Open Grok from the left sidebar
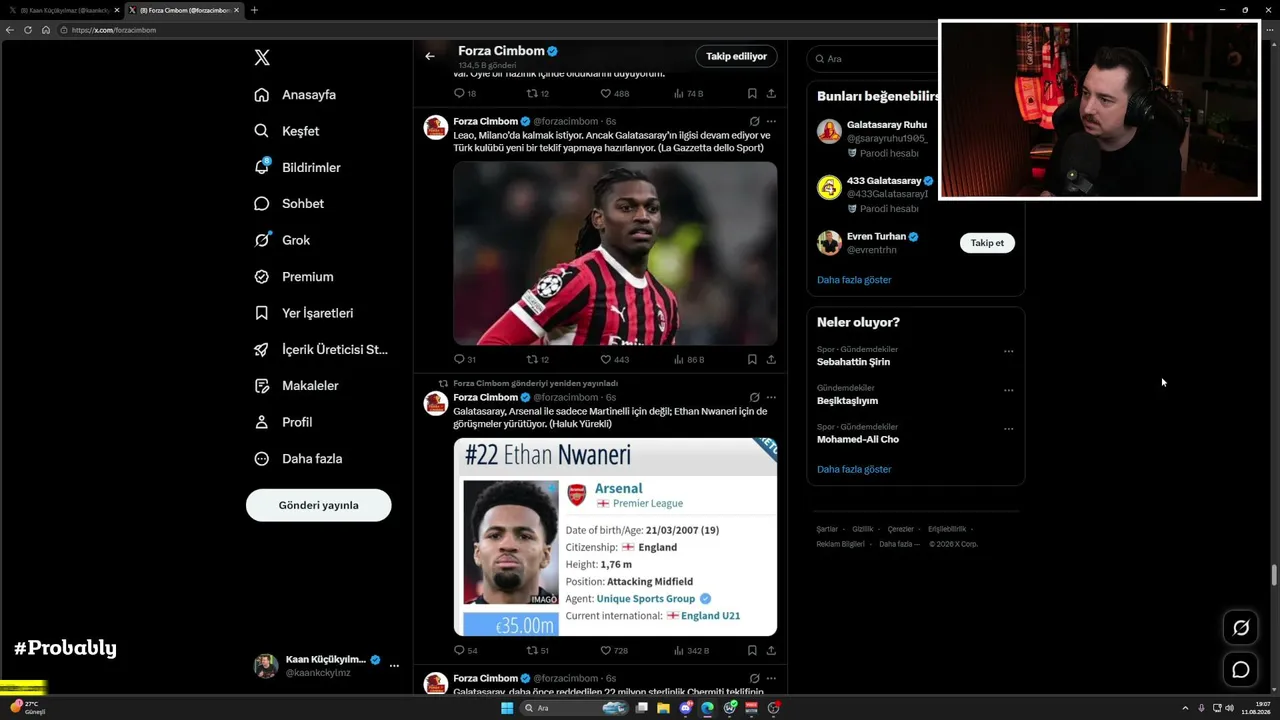The image size is (1280, 720). (282, 240)
